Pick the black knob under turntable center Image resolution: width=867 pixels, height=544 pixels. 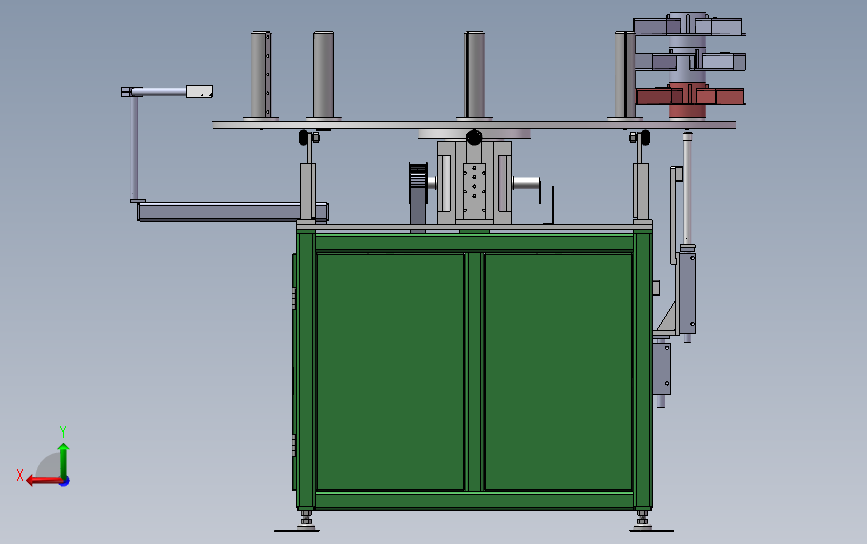(x=474, y=137)
